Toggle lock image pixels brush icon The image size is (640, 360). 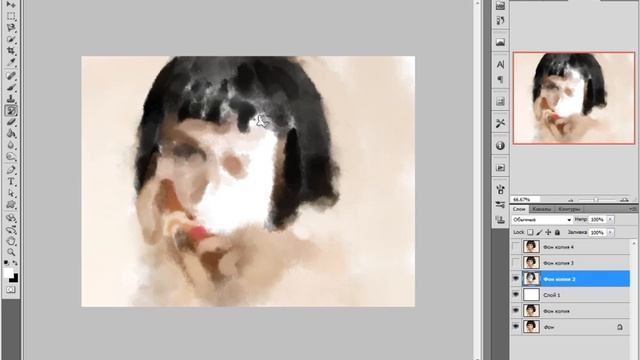pos(539,232)
